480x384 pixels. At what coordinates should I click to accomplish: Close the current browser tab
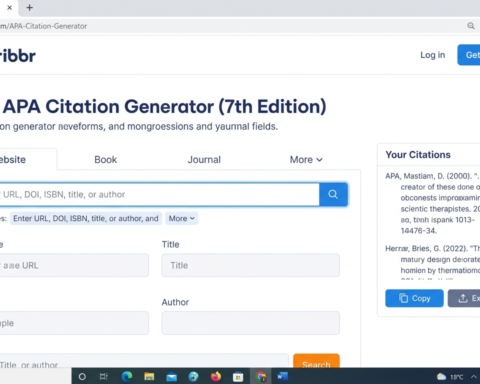click(9, 7)
